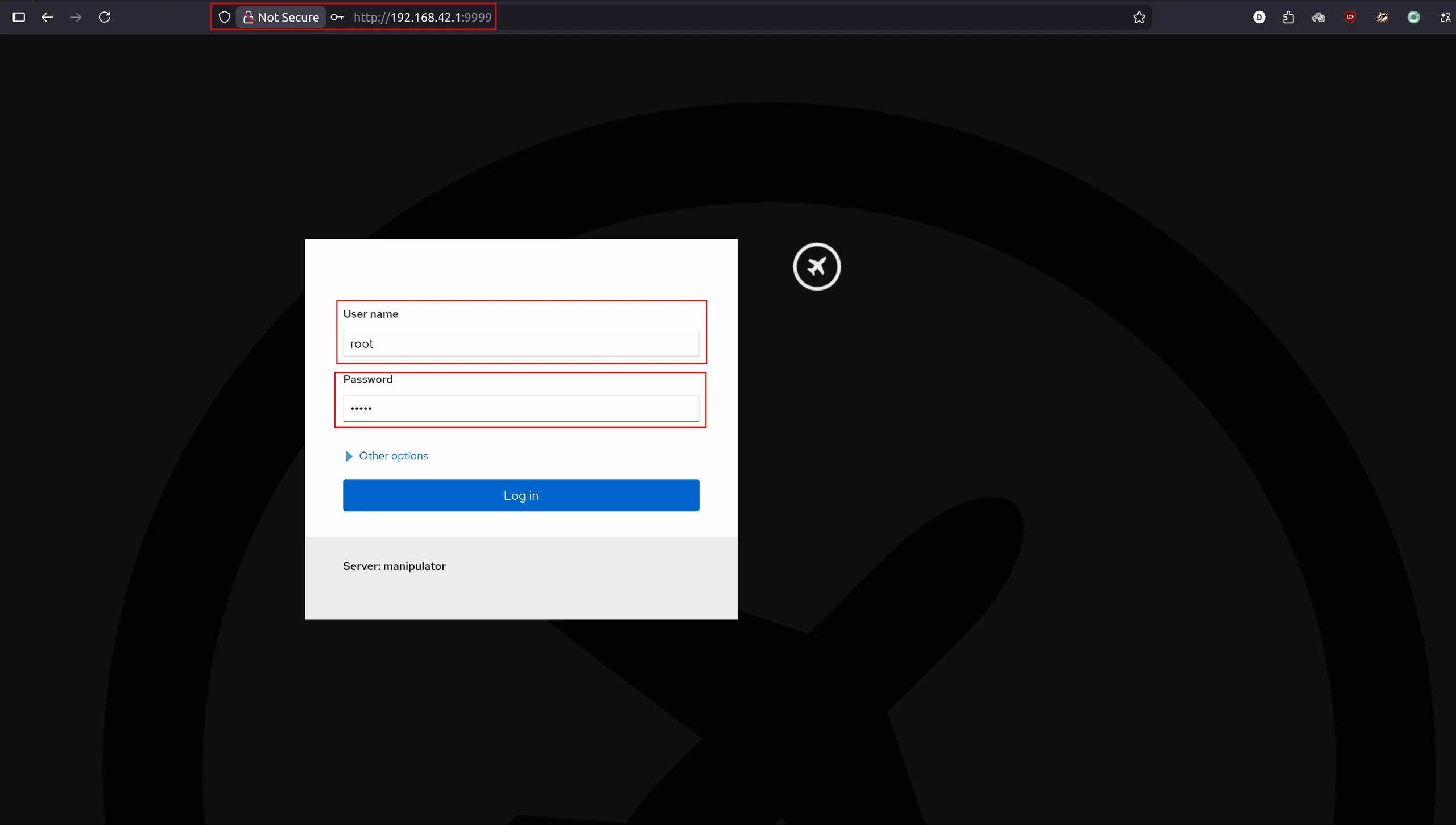The width and height of the screenshot is (1456, 825).
Task: Go back to the previous page
Action: click(47, 17)
